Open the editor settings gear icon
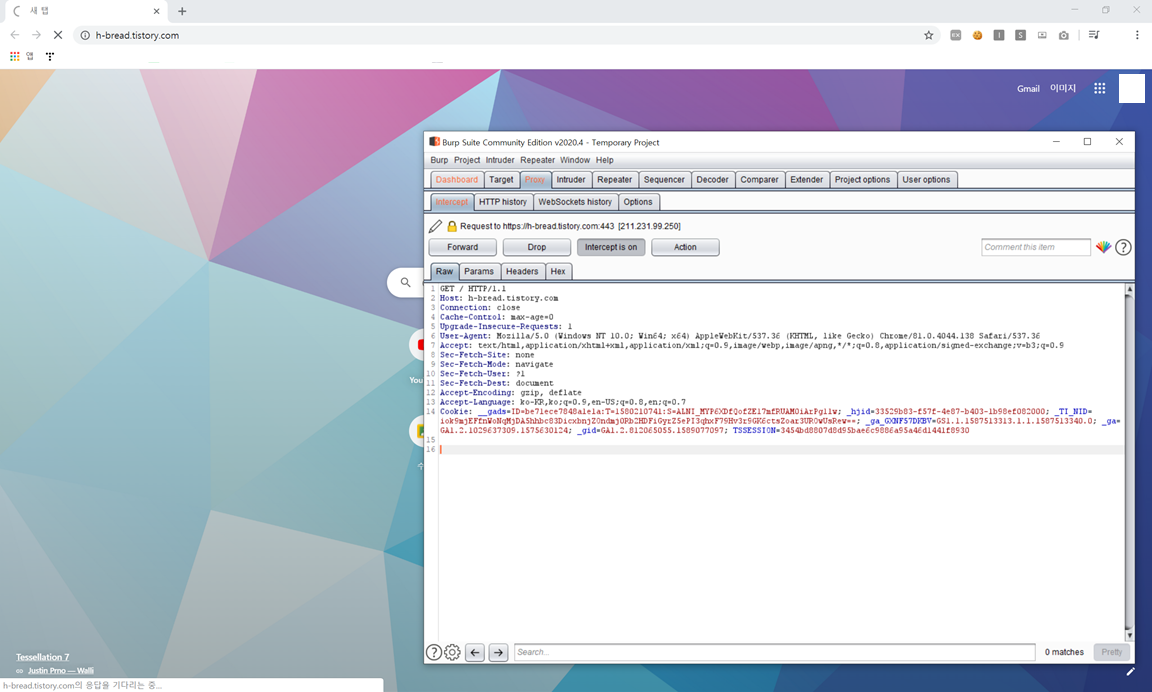The height and width of the screenshot is (692, 1152). tap(453, 652)
